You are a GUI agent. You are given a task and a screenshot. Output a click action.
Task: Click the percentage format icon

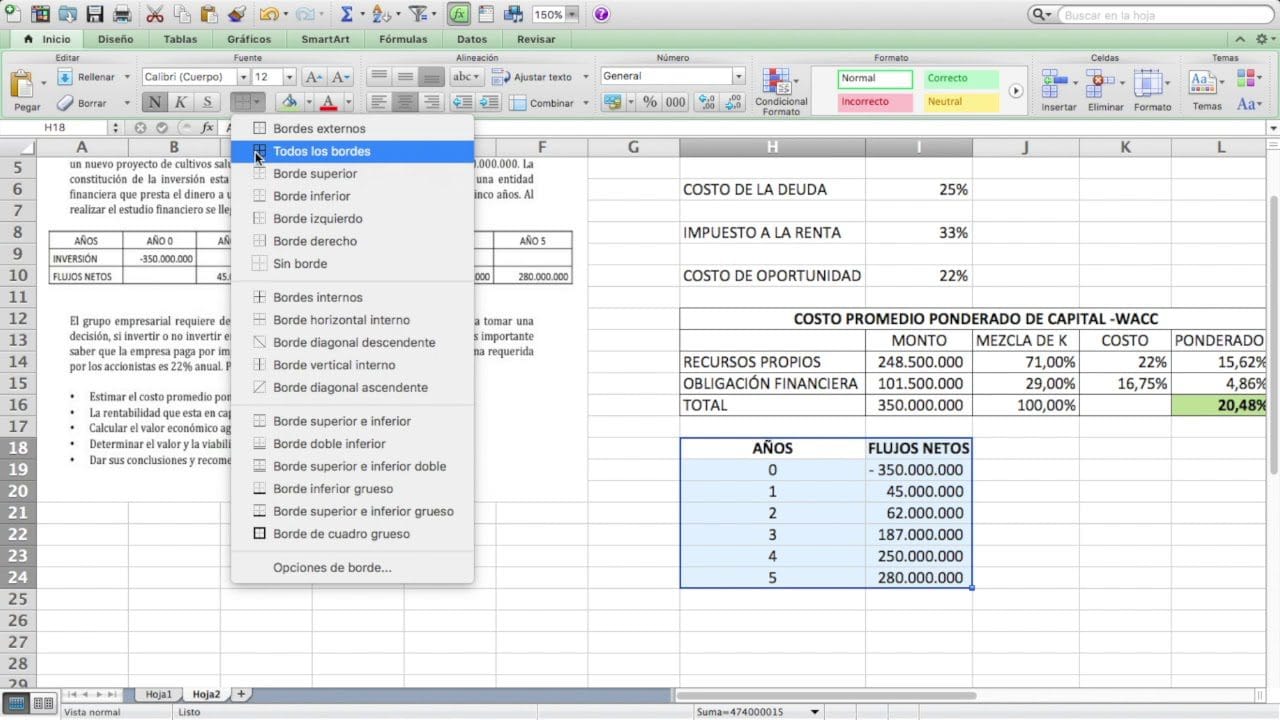click(649, 102)
